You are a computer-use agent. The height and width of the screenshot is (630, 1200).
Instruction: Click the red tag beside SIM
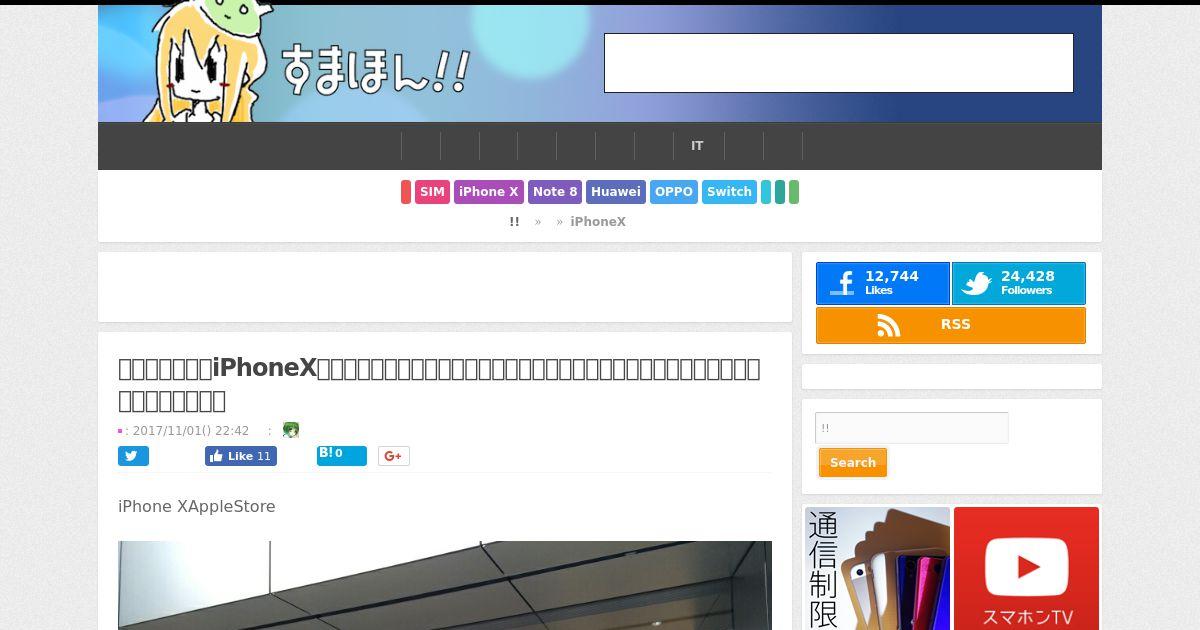406,192
